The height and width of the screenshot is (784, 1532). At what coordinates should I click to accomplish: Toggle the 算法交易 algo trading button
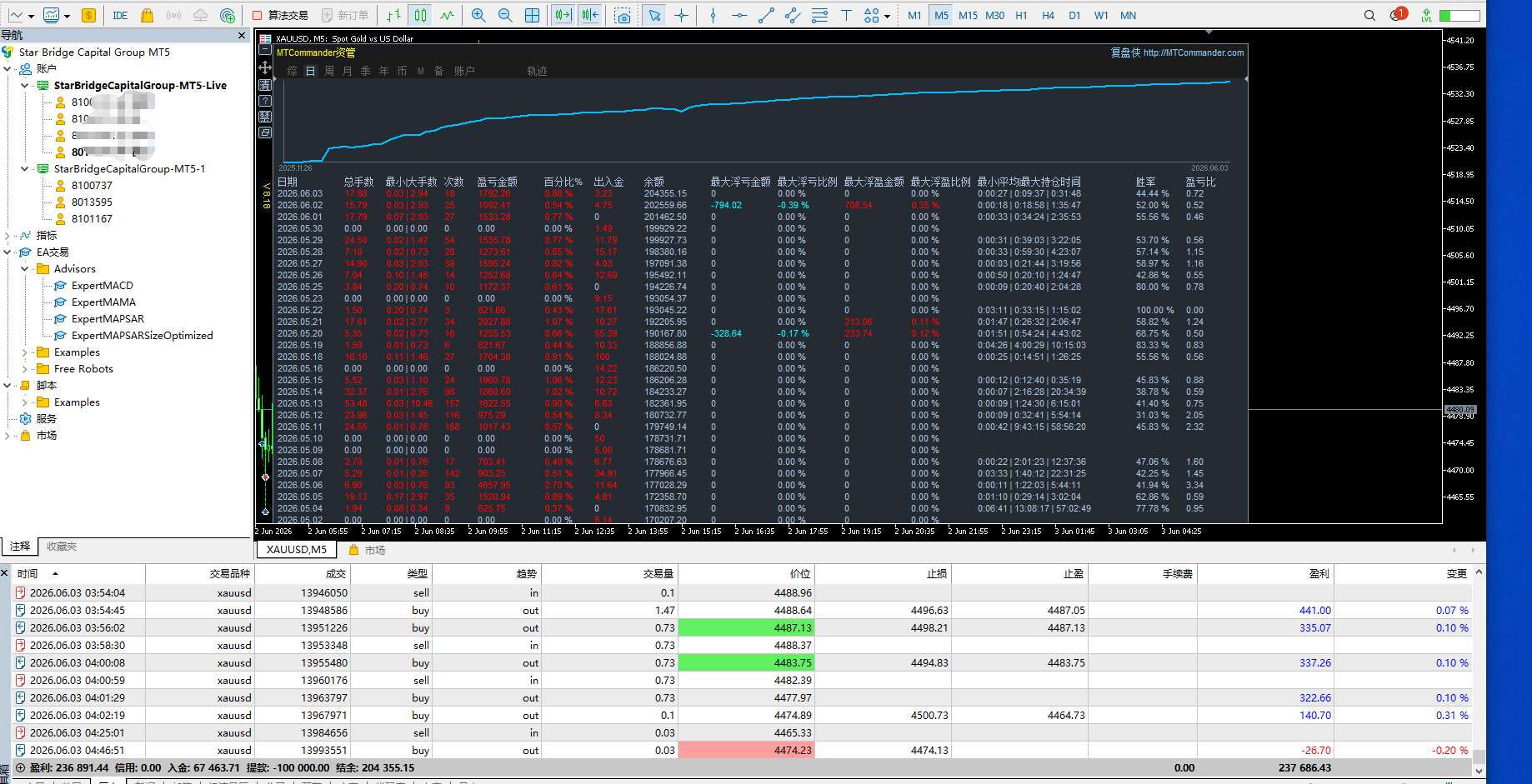280,15
